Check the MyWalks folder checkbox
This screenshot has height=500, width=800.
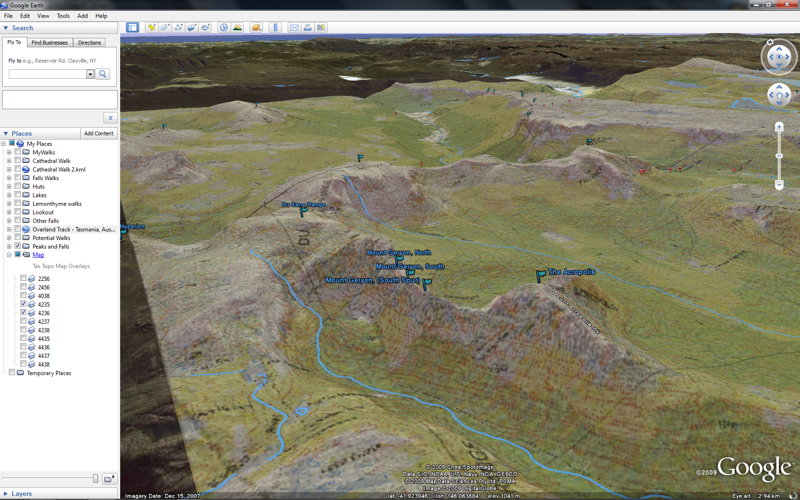click(18, 152)
